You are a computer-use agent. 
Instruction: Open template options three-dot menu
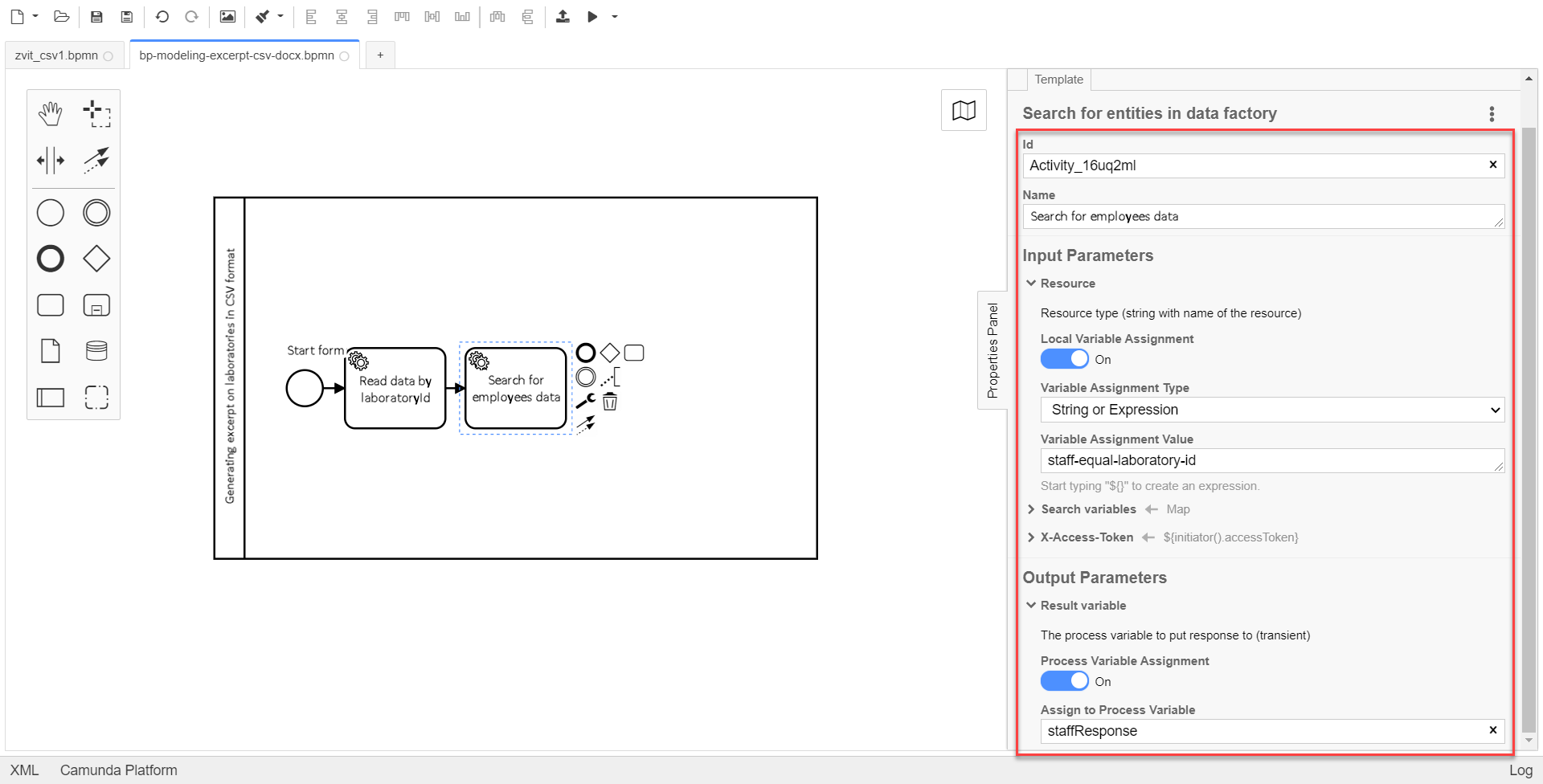[1492, 114]
